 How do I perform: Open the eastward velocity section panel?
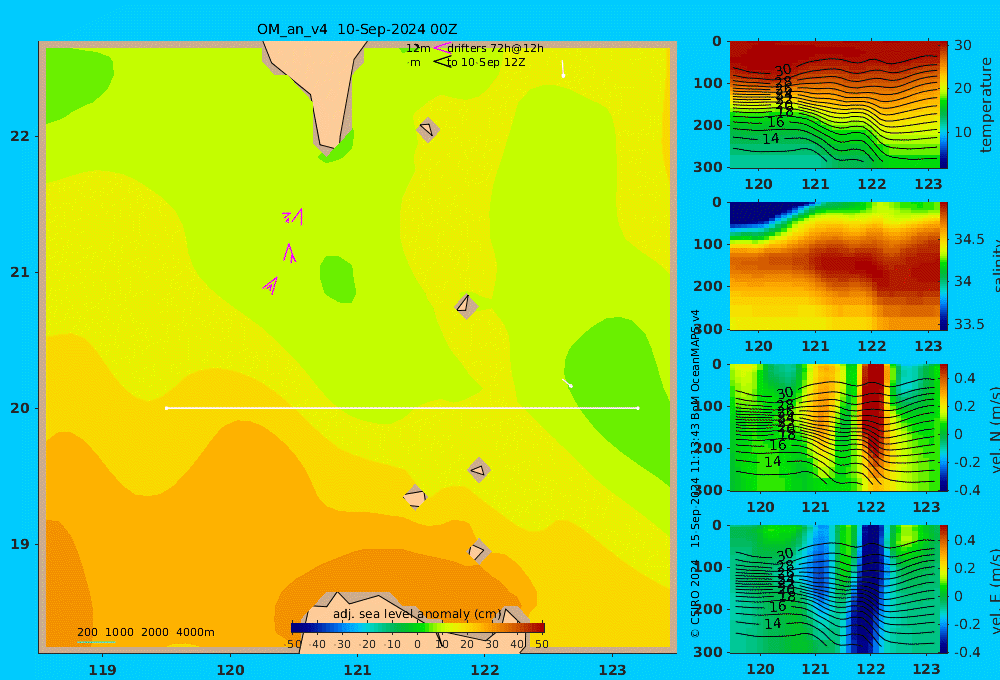click(x=834, y=589)
